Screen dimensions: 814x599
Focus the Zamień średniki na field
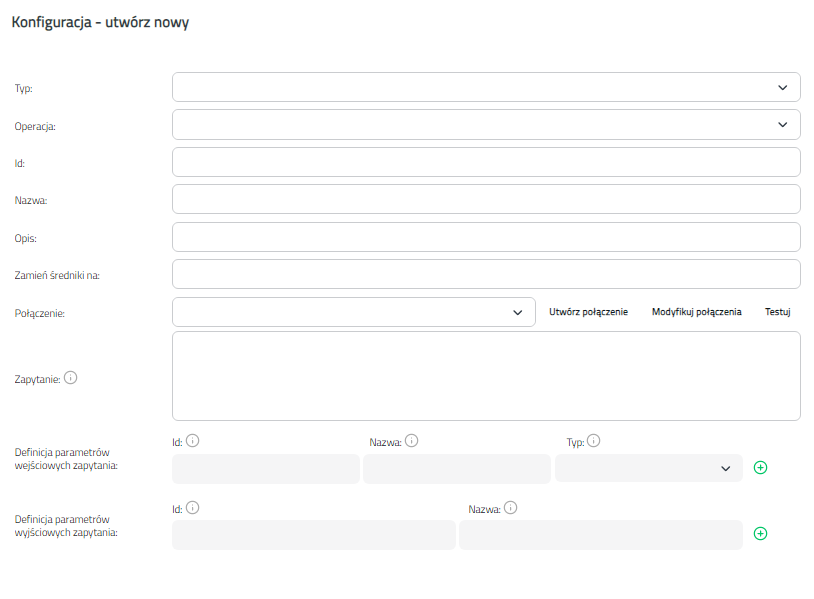486,274
